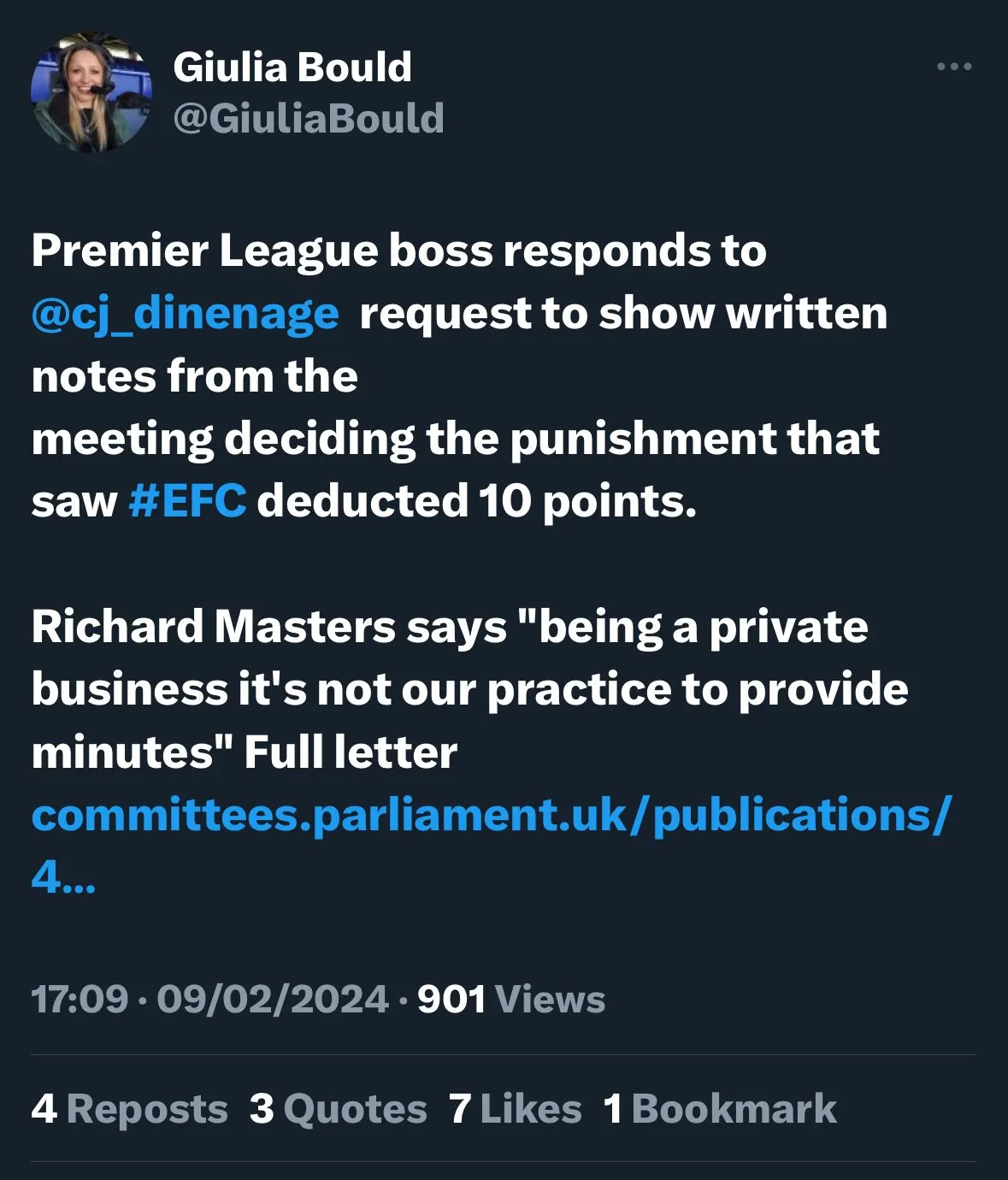Show the 7 Likes list

tap(515, 1109)
